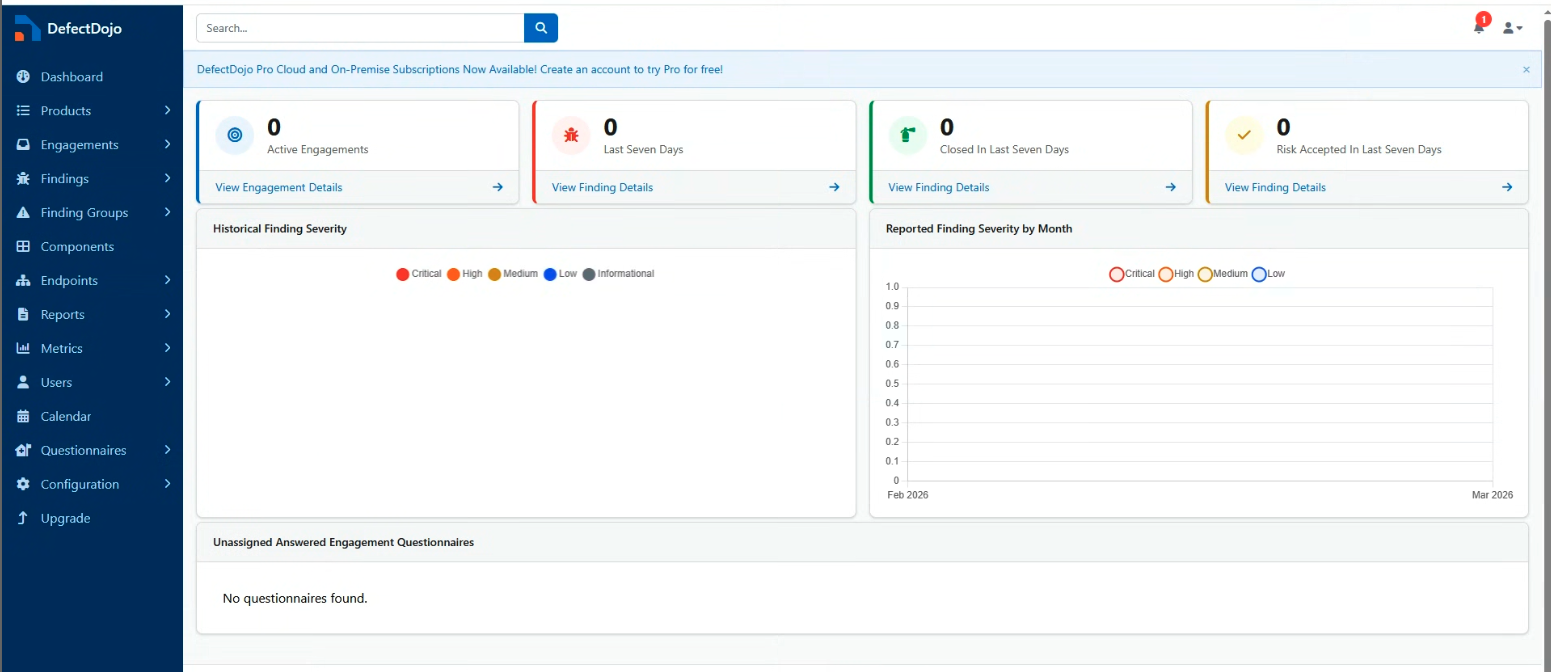
Task: Select the Calendar icon in the sidebar
Action: (22, 416)
